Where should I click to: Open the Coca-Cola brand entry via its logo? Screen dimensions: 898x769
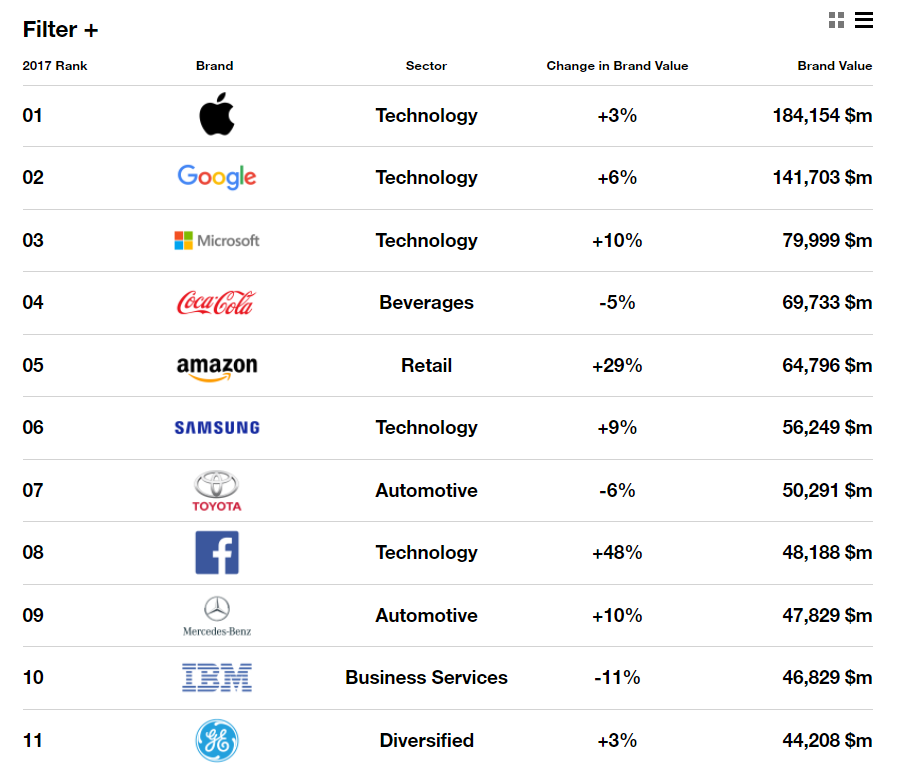217,302
